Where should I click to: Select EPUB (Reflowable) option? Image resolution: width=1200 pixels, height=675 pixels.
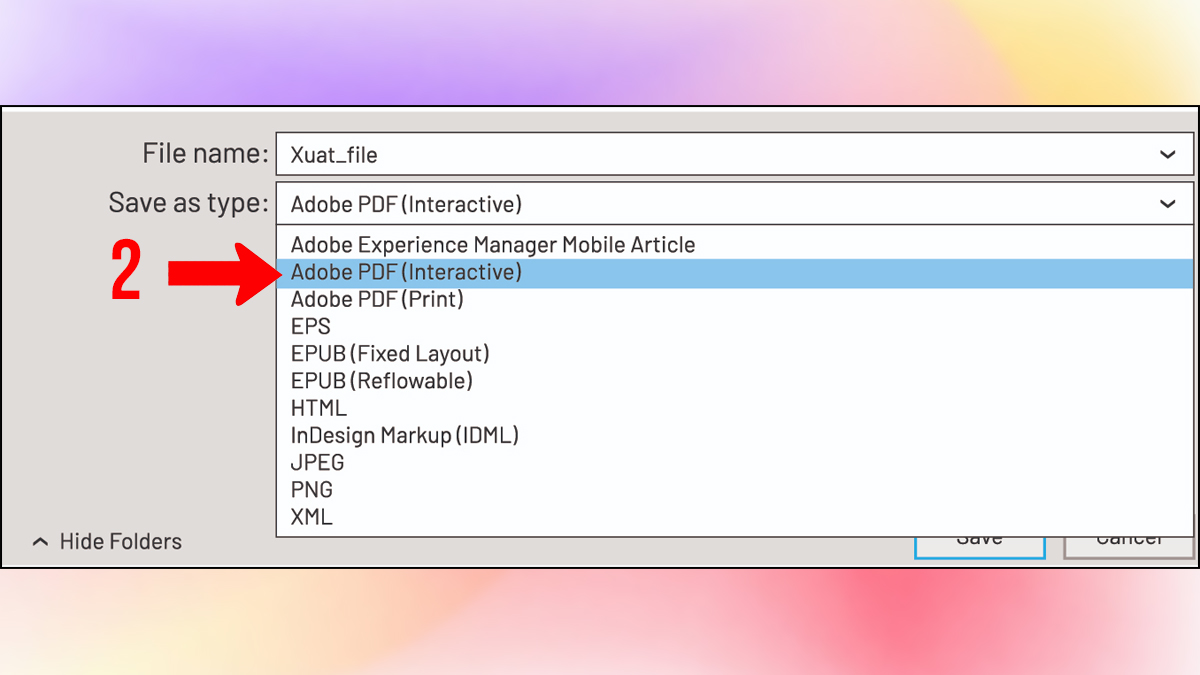point(734,381)
